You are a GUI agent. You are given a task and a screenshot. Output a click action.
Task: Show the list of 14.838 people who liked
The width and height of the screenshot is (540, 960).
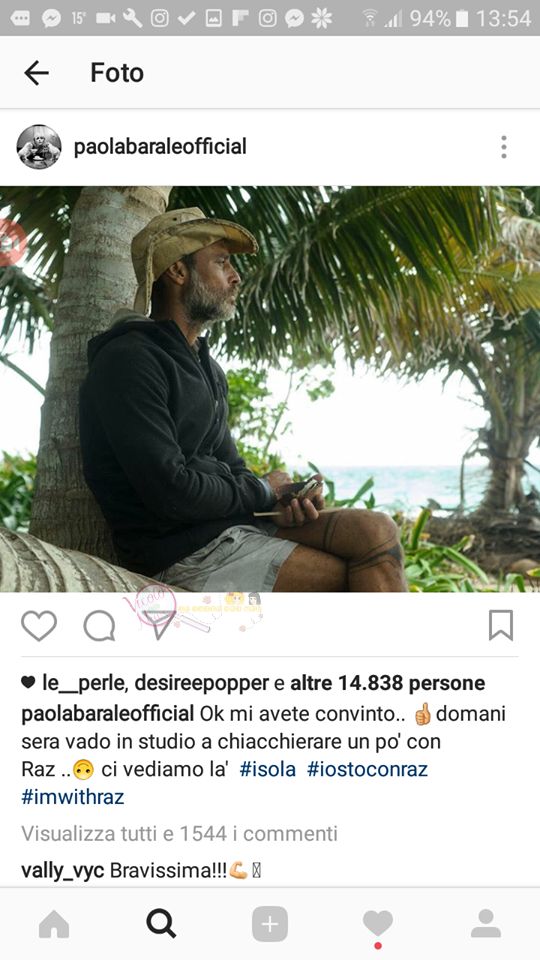[388, 683]
